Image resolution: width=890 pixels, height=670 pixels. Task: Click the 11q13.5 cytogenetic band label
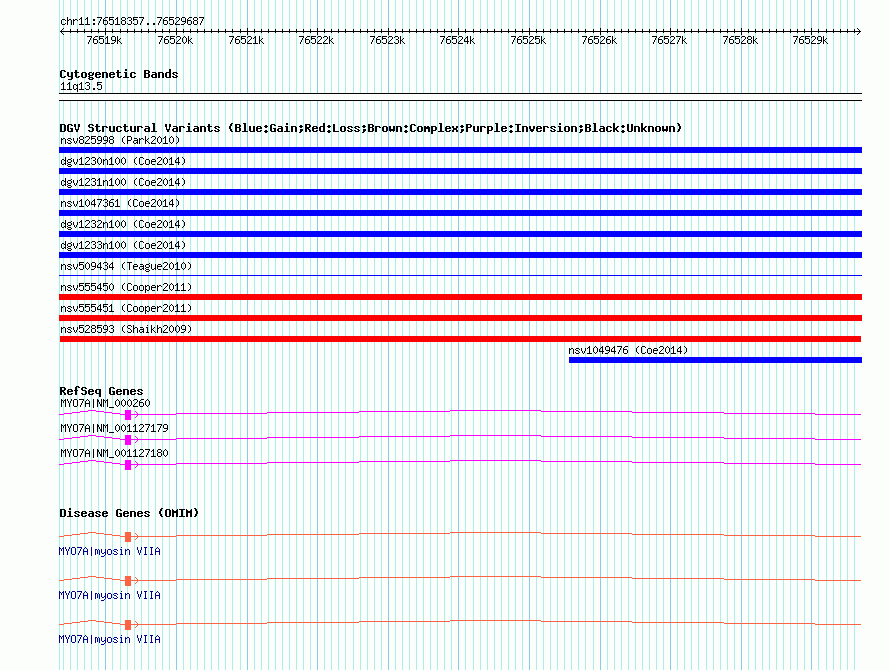pos(81,86)
